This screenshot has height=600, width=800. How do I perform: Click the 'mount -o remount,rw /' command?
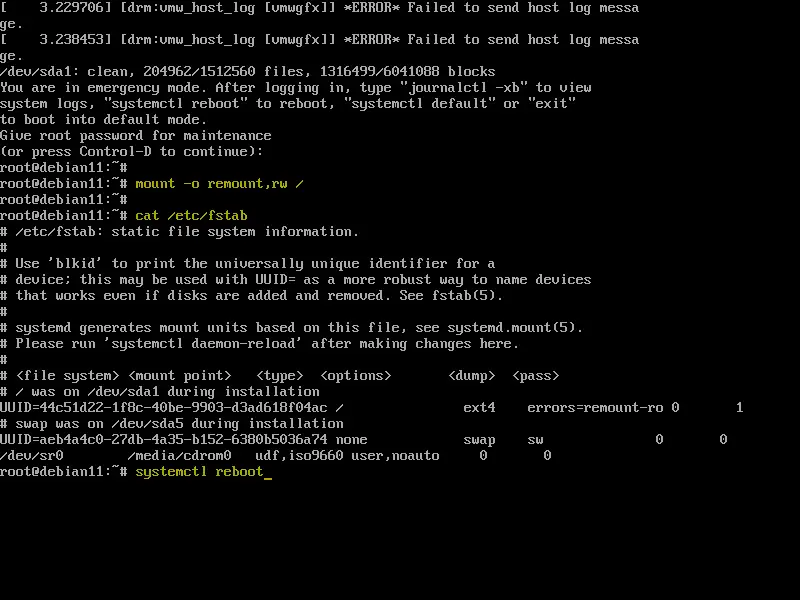(x=219, y=184)
